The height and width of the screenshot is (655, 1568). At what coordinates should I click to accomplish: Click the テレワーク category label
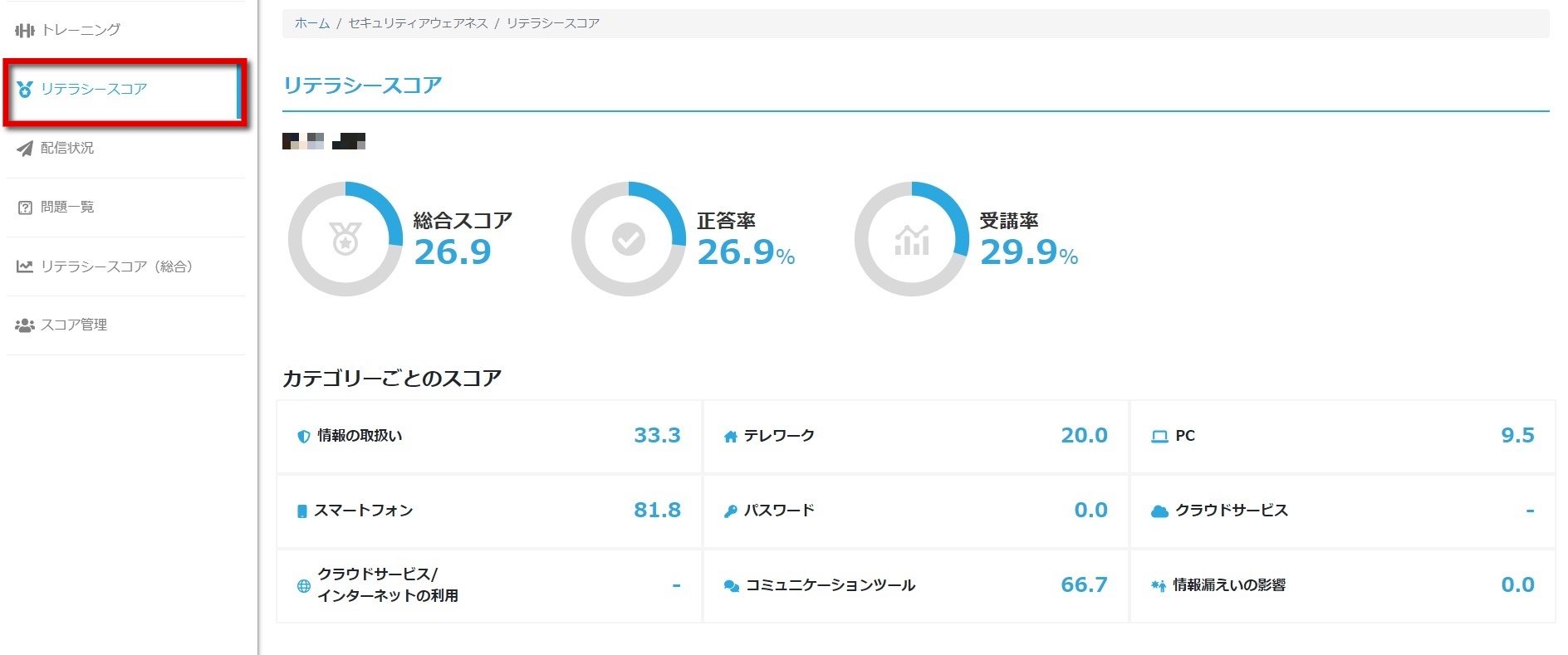pos(779,436)
